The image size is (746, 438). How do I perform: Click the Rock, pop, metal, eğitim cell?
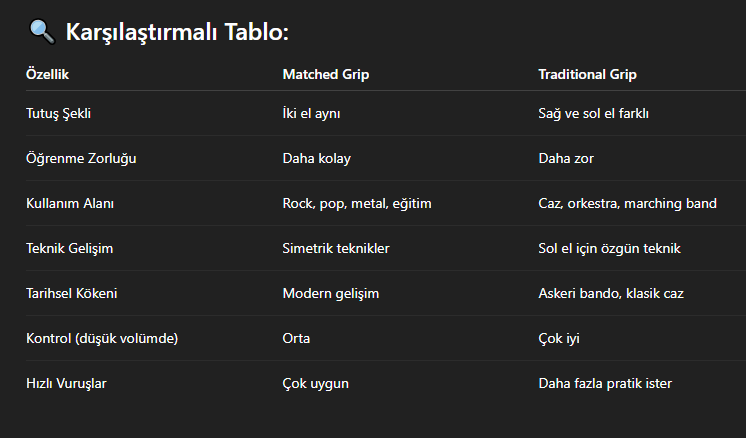tap(356, 203)
